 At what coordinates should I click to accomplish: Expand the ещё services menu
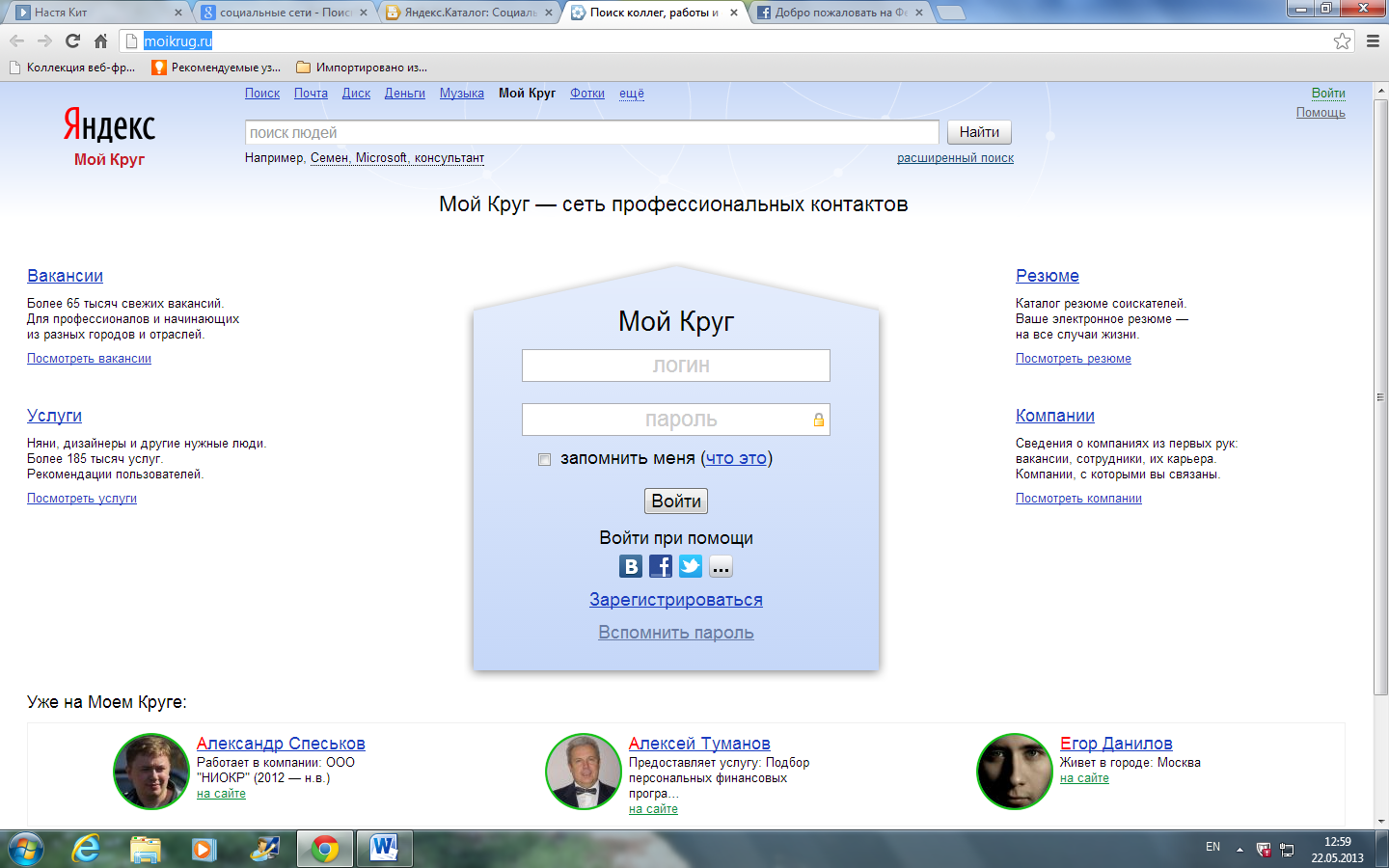pos(632,94)
